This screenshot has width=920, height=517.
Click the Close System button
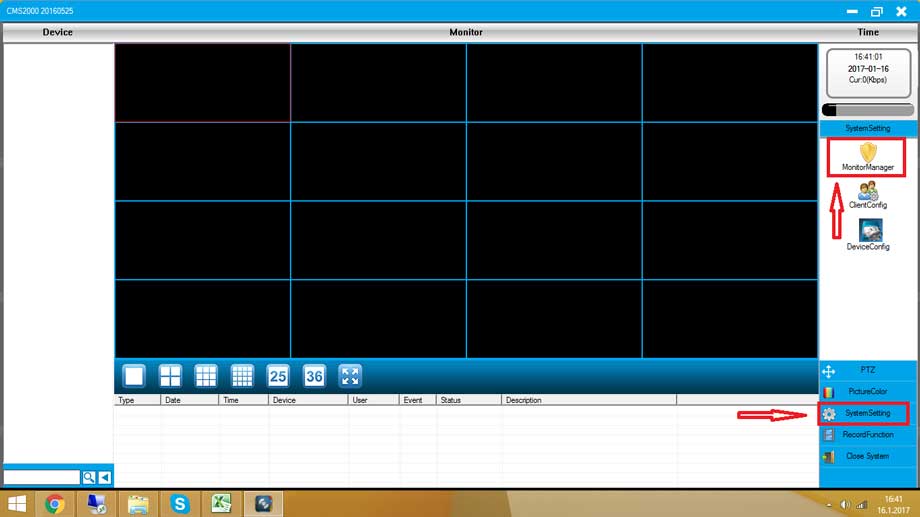(x=866, y=456)
